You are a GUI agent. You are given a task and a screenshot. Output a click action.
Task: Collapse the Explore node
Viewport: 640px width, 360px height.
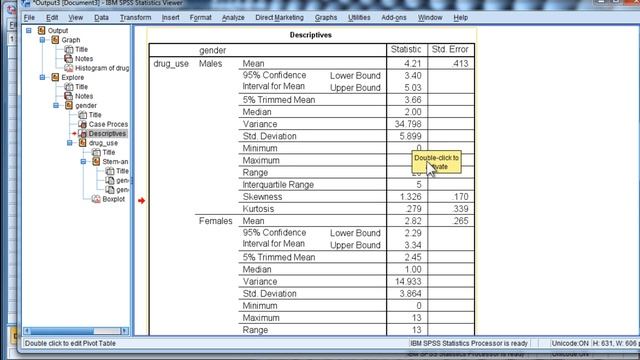(x=42, y=78)
